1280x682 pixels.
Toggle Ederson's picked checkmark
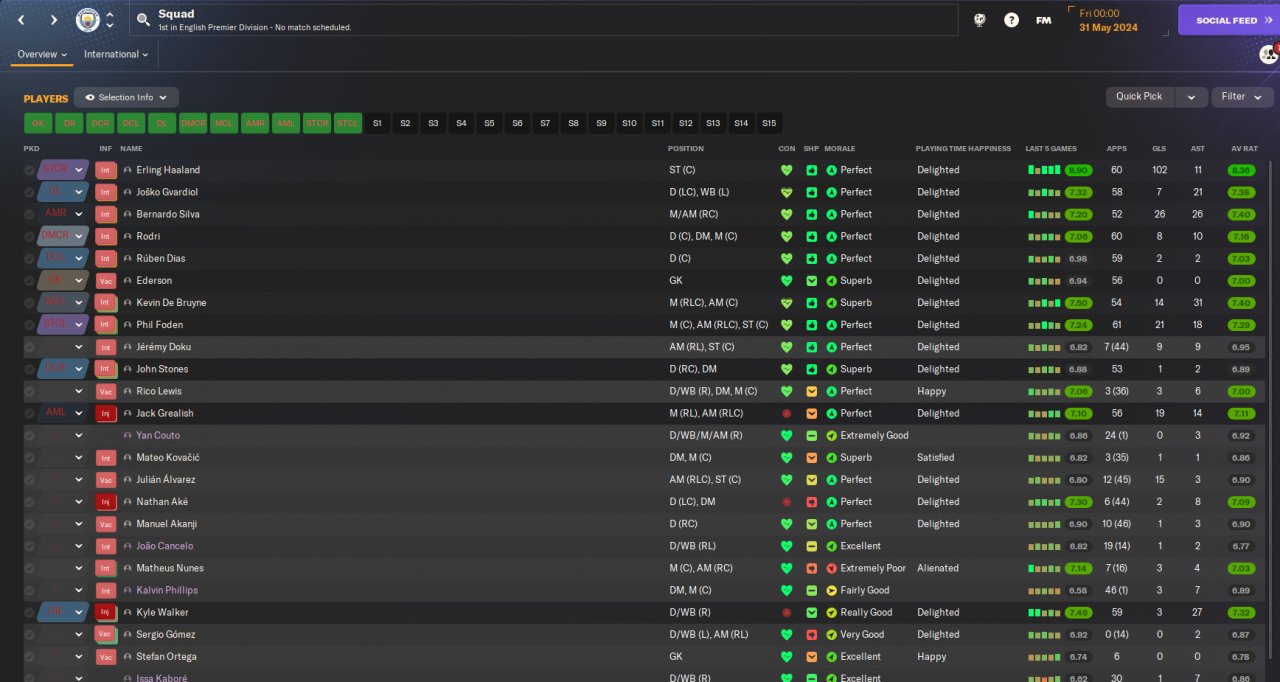coord(29,281)
